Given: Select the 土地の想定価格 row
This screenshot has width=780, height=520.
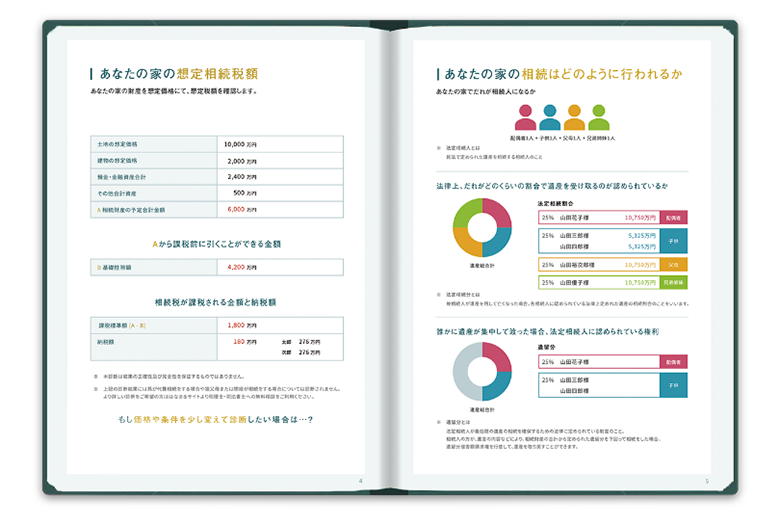Looking at the screenshot, I should 216,143.
